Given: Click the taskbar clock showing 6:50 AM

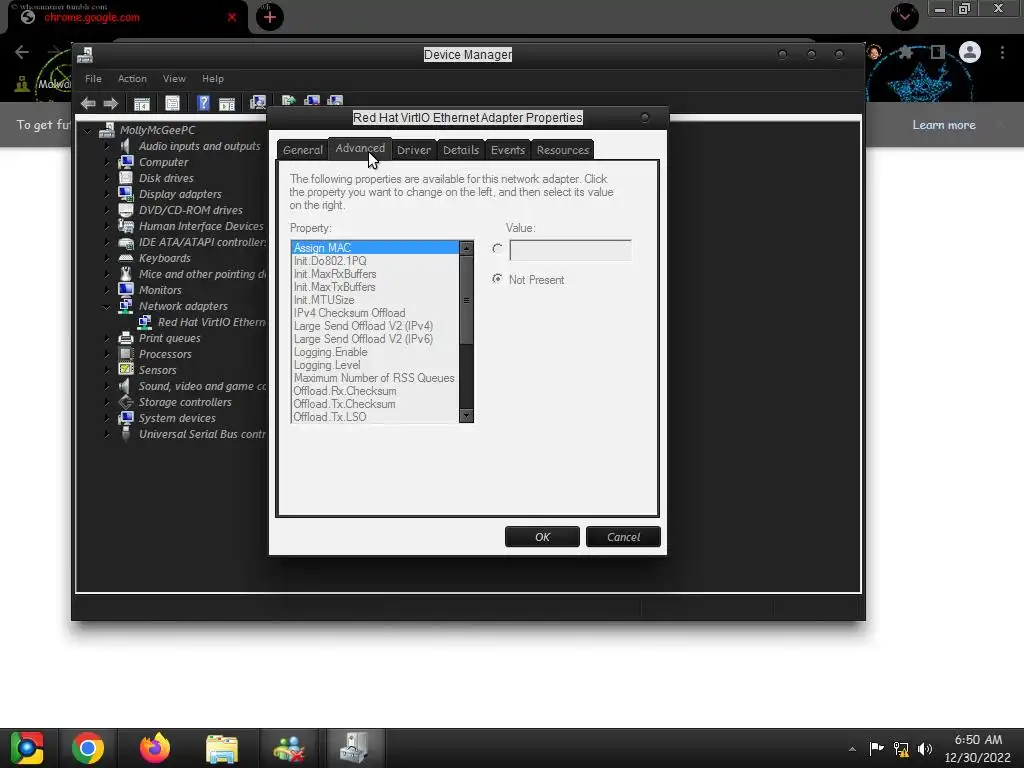Looking at the screenshot, I should (977, 748).
